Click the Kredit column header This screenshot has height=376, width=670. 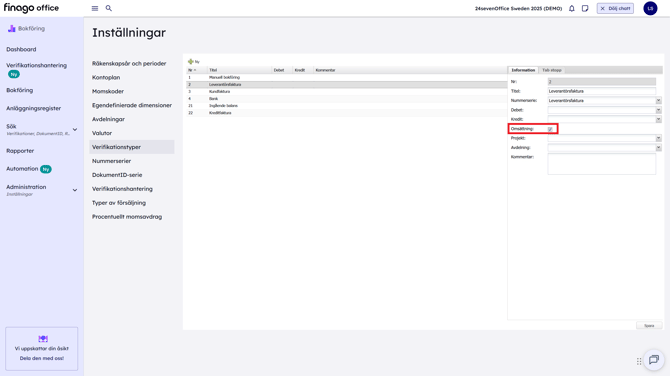click(x=303, y=70)
